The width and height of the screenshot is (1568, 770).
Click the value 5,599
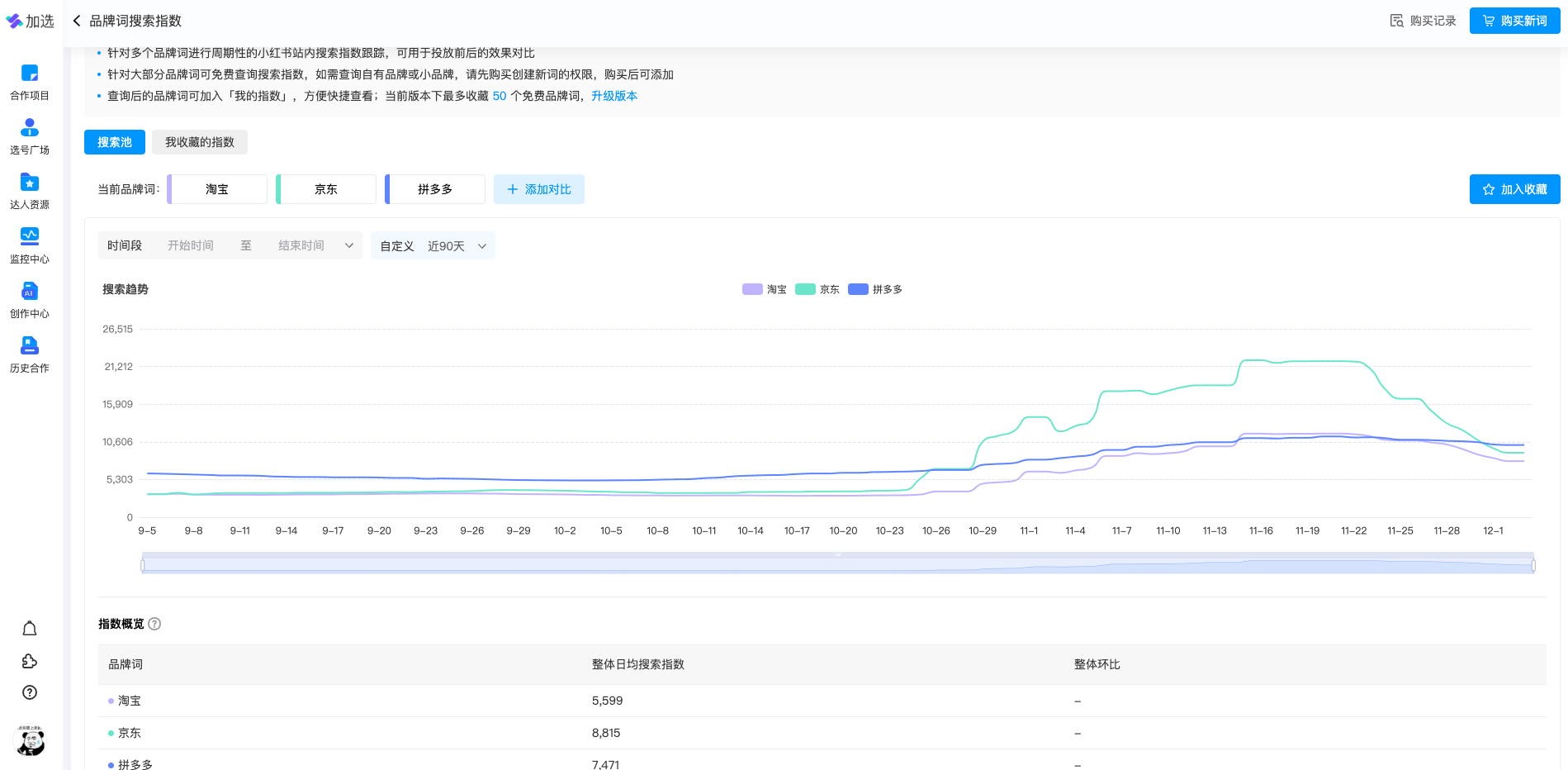(607, 701)
